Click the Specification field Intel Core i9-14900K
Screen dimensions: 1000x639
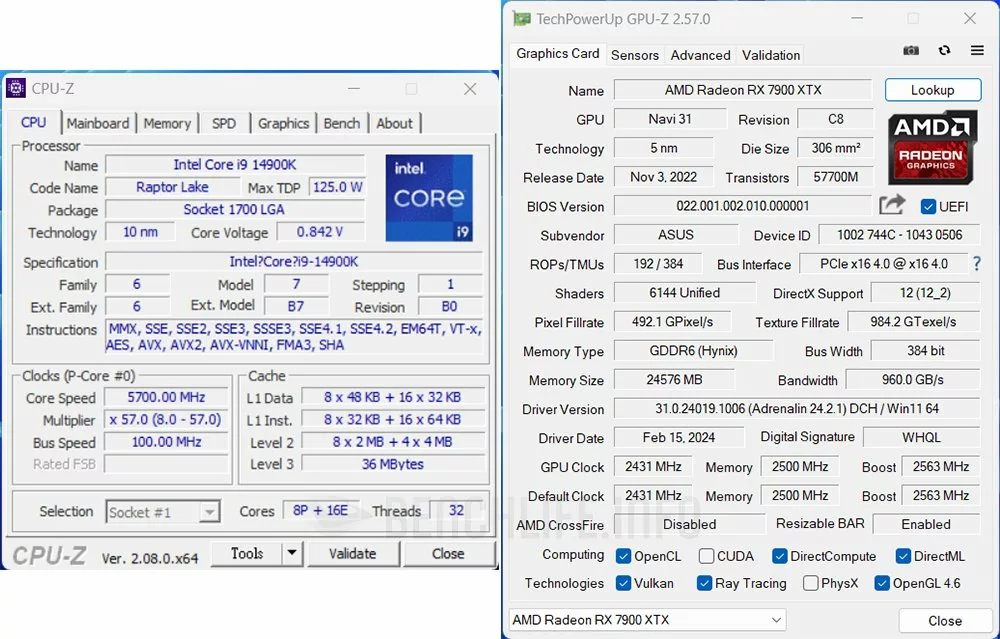click(294, 261)
